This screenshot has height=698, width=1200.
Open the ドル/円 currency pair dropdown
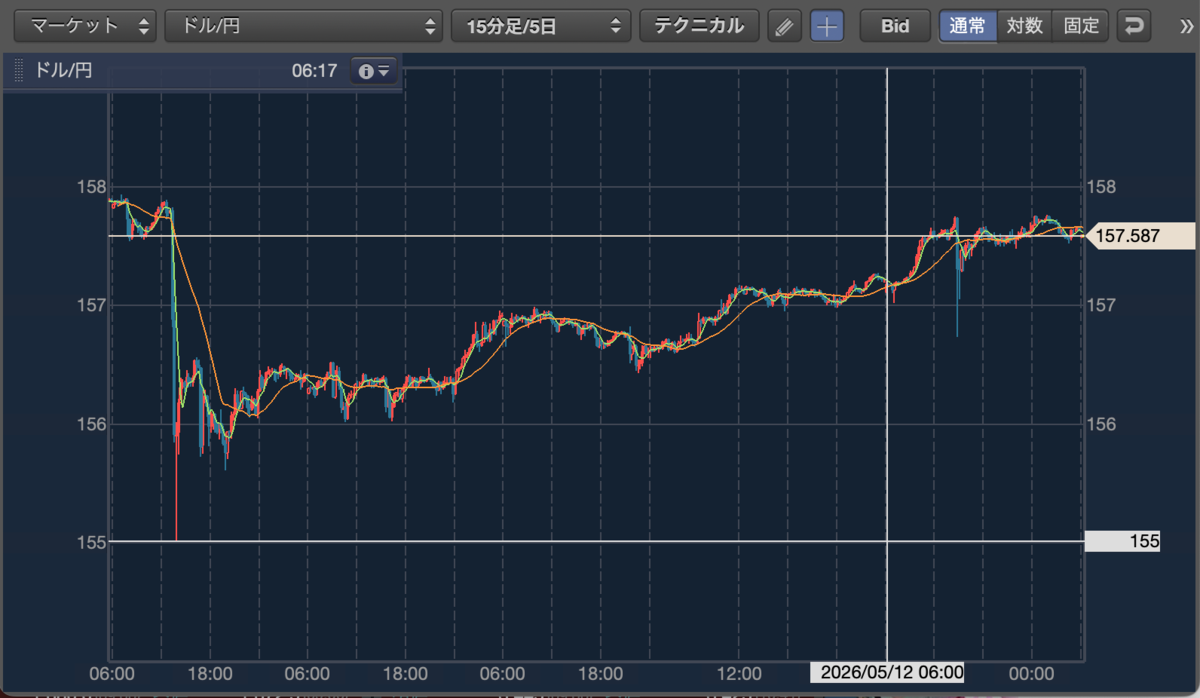[303, 26]
